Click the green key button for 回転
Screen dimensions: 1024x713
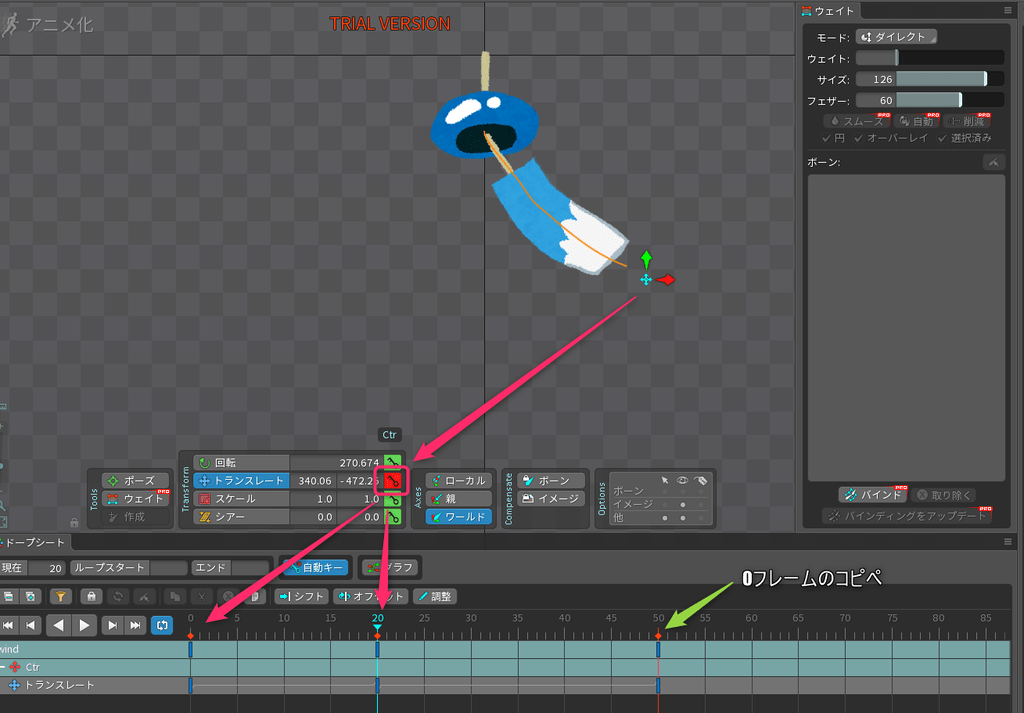click(x=392, y=462)
